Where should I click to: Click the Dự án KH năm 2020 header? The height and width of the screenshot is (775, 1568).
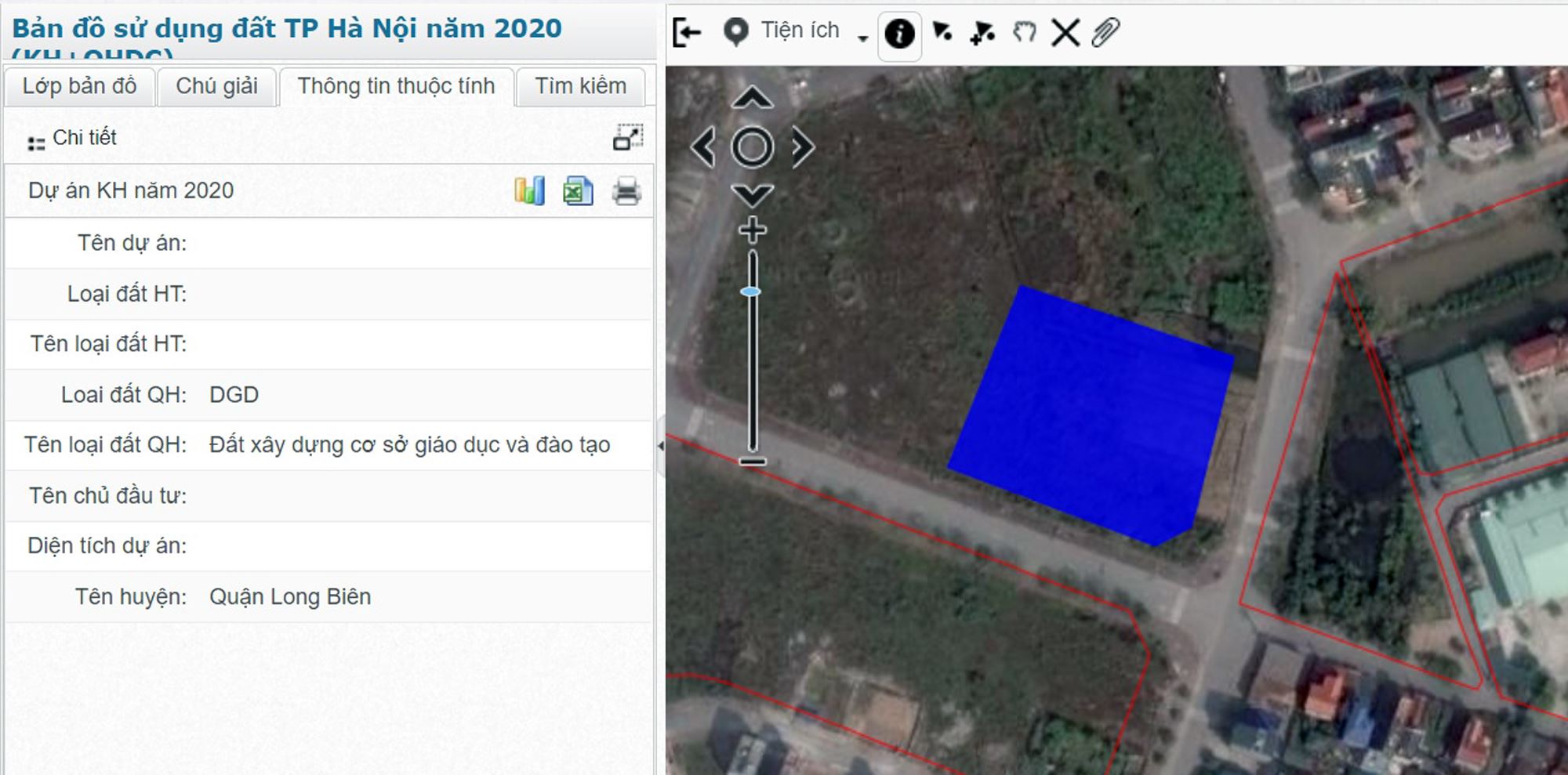[x=131, y=190]
